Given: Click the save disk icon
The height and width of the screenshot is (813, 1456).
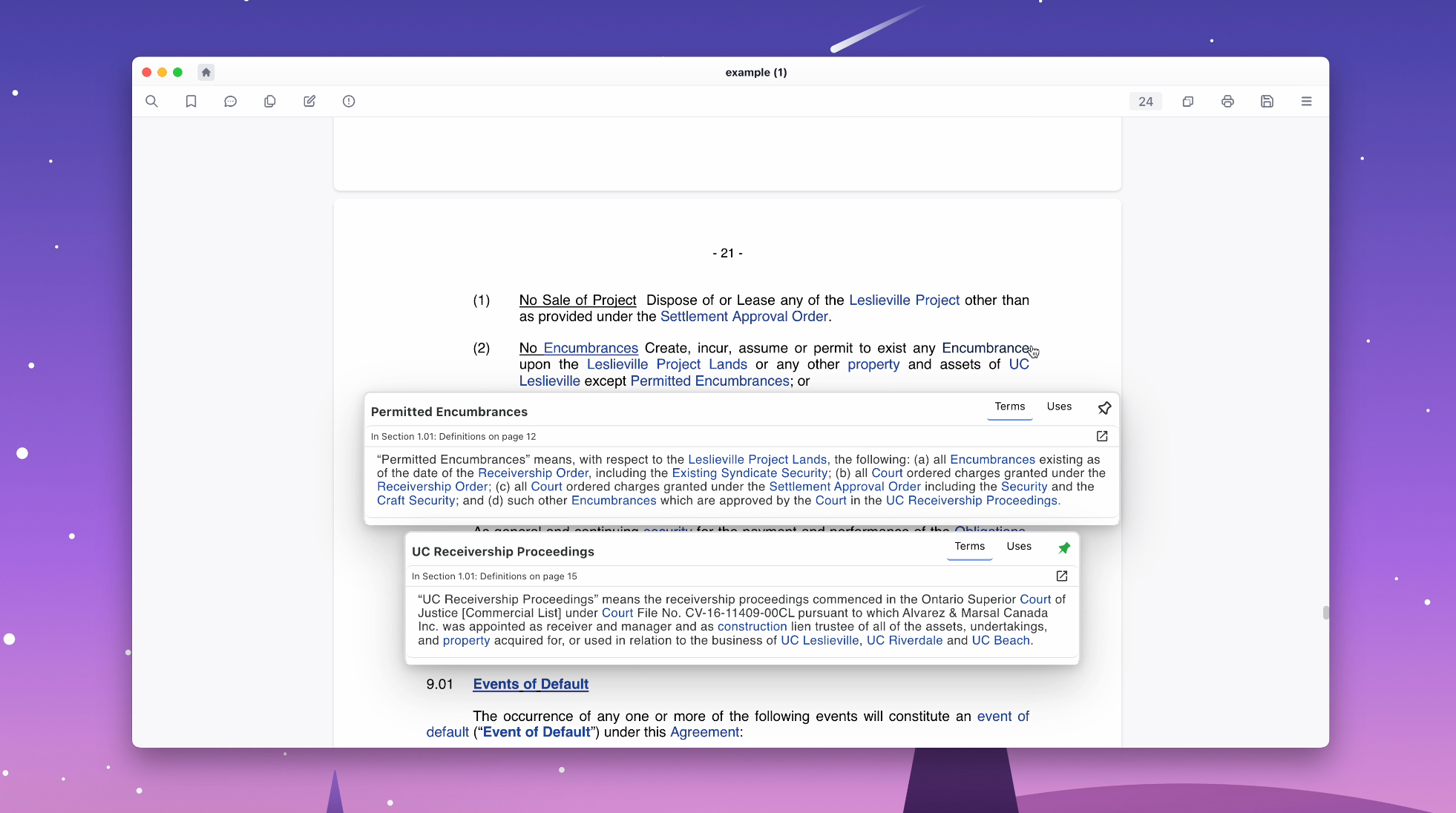Looking at the screenshot, I should (x=1267, y=102).
